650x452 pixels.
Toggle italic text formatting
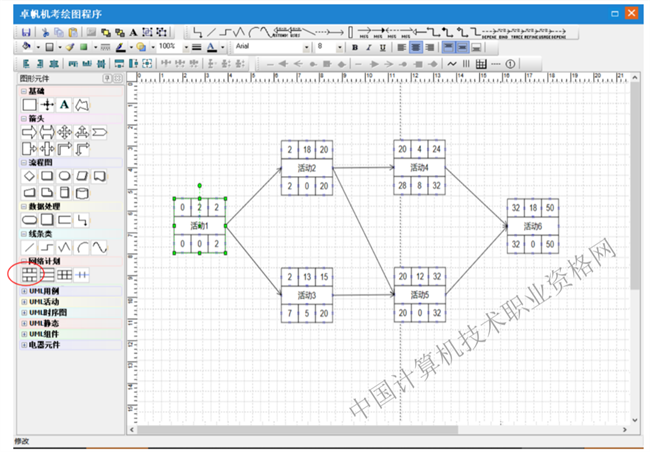(368, 47)
